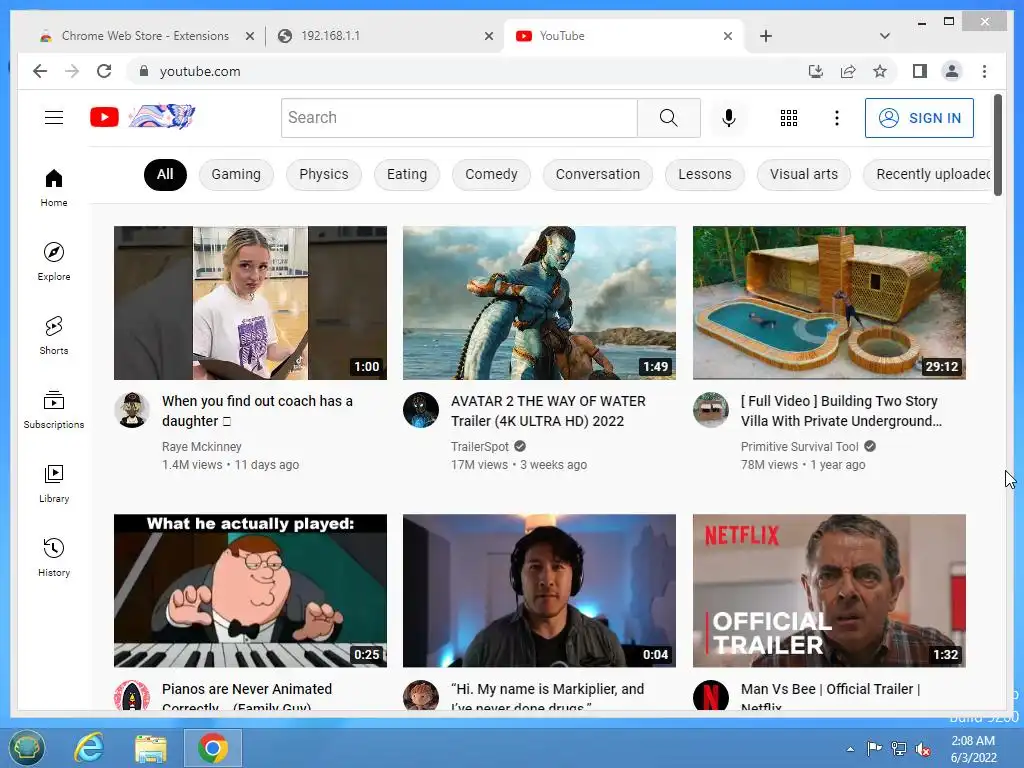
Task: Click the search magnifier button
Action: tap(669, 118)
